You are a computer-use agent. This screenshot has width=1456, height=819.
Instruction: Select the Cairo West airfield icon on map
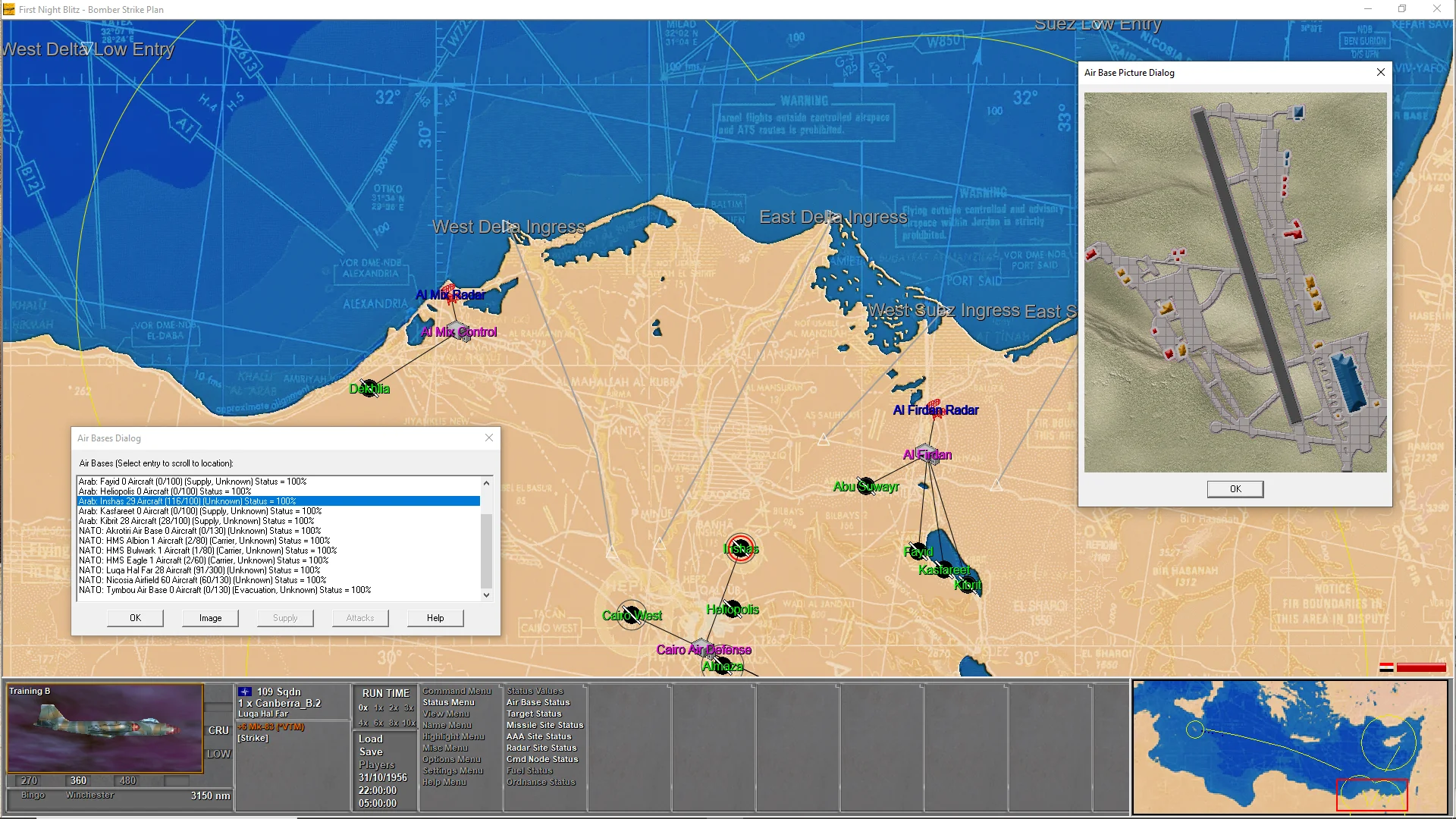point(632,615)
